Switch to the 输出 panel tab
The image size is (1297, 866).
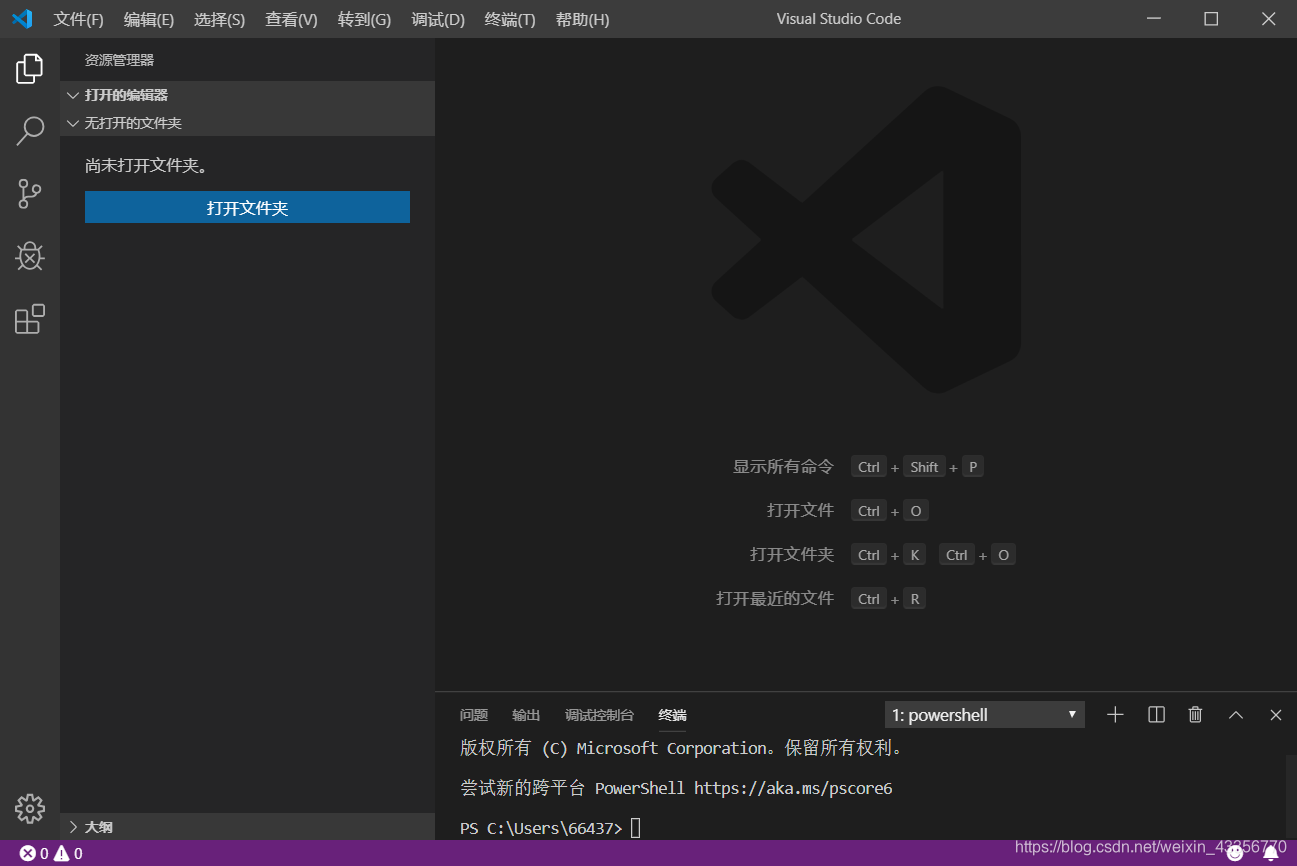click(526, 715)
